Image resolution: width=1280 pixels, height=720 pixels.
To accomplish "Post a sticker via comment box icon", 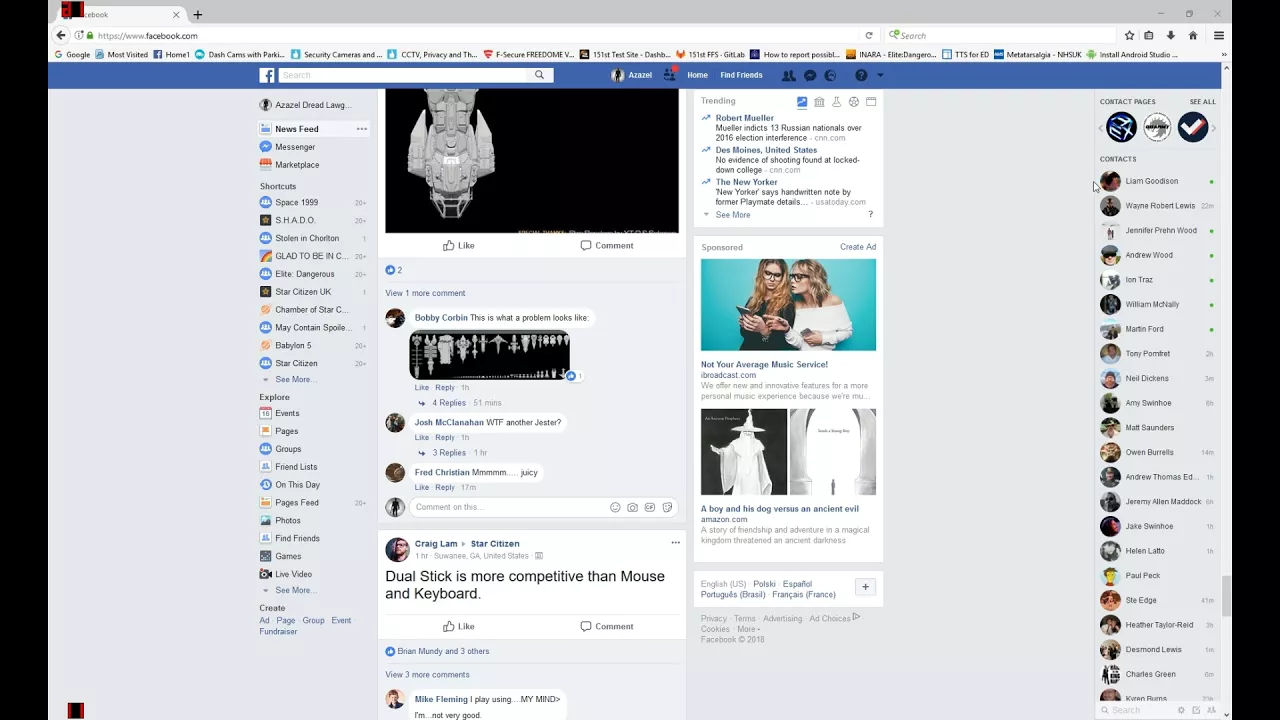I will click(x=667, y=507).
